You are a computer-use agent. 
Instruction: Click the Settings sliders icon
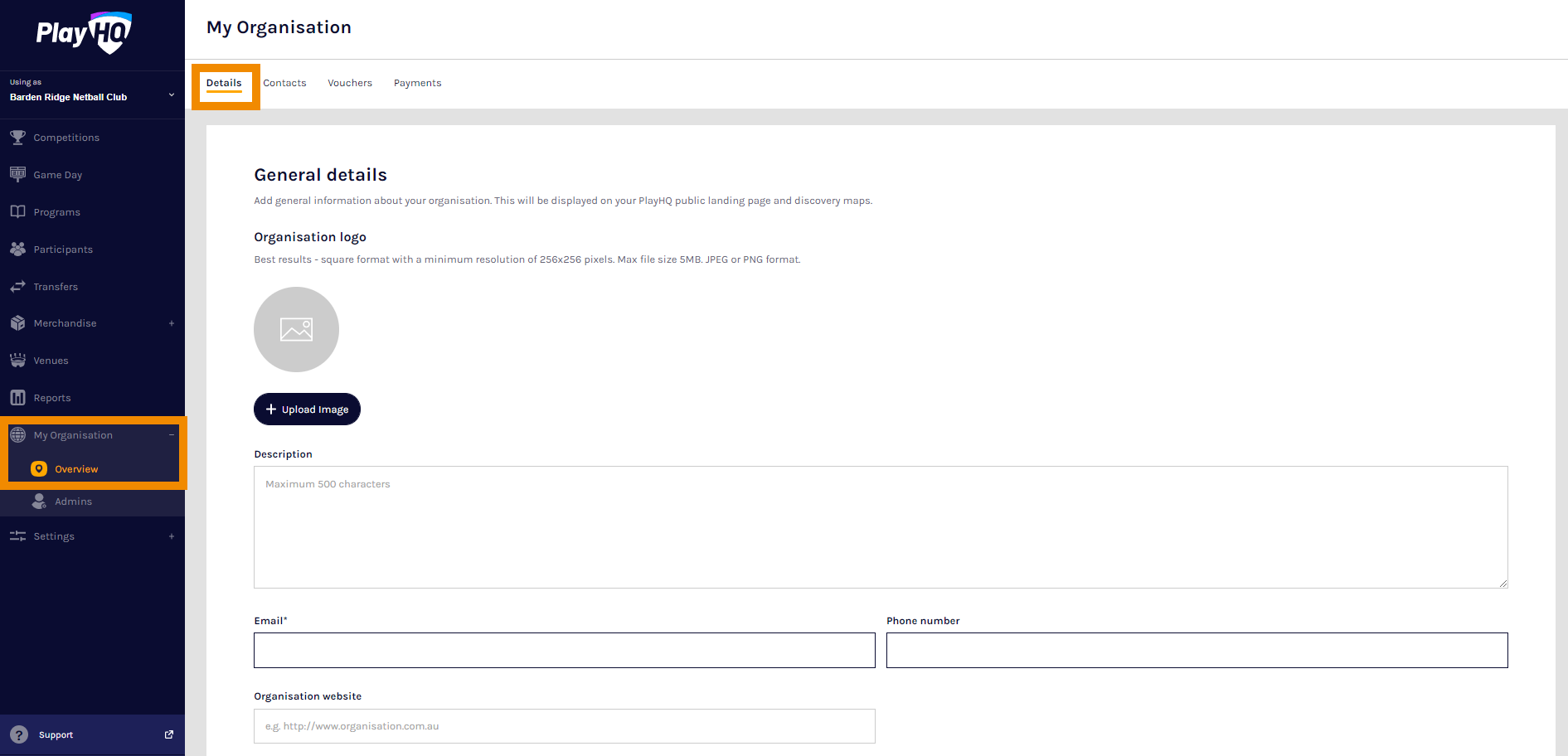[17, 536]
